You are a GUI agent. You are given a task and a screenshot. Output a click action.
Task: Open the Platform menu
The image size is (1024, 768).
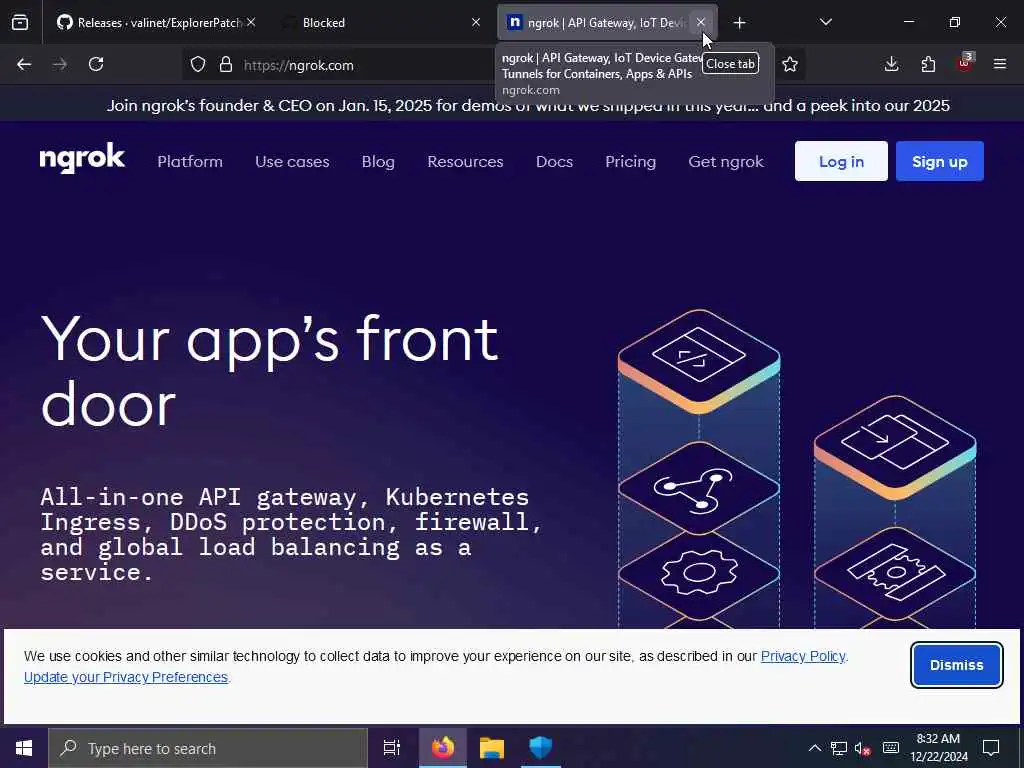click(x=190, y=161)
